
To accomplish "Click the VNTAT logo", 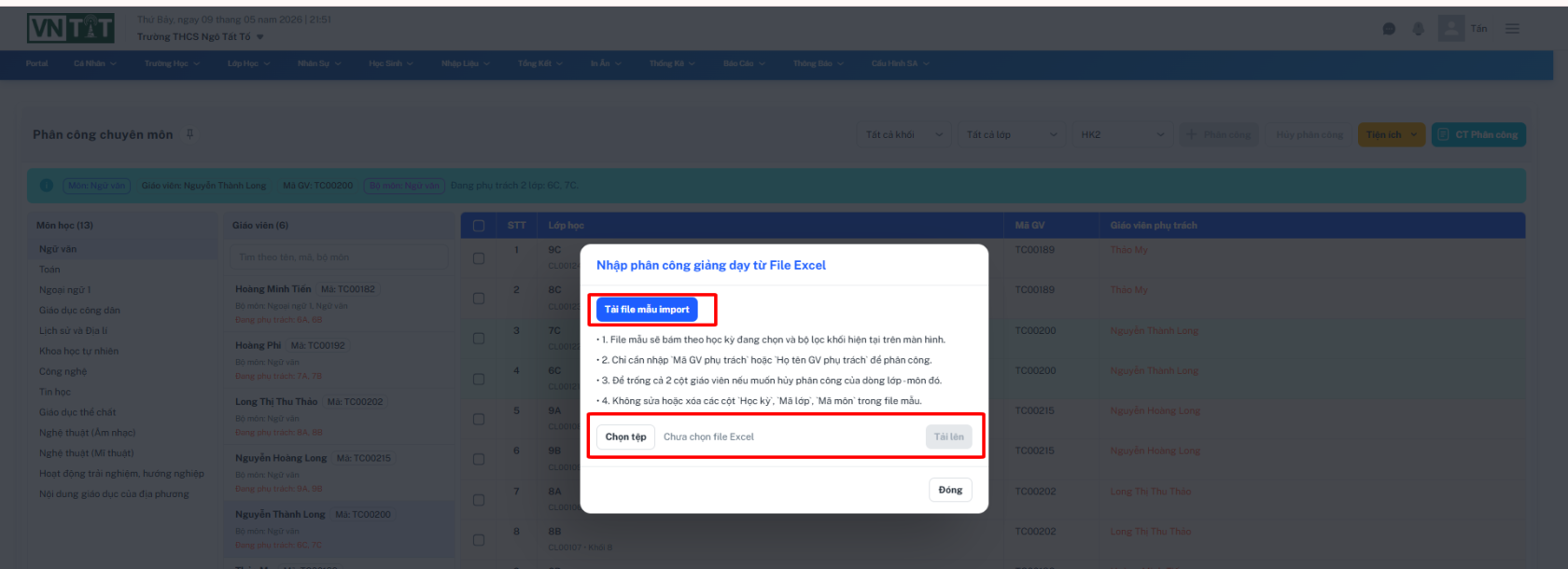I will (71, 29).
